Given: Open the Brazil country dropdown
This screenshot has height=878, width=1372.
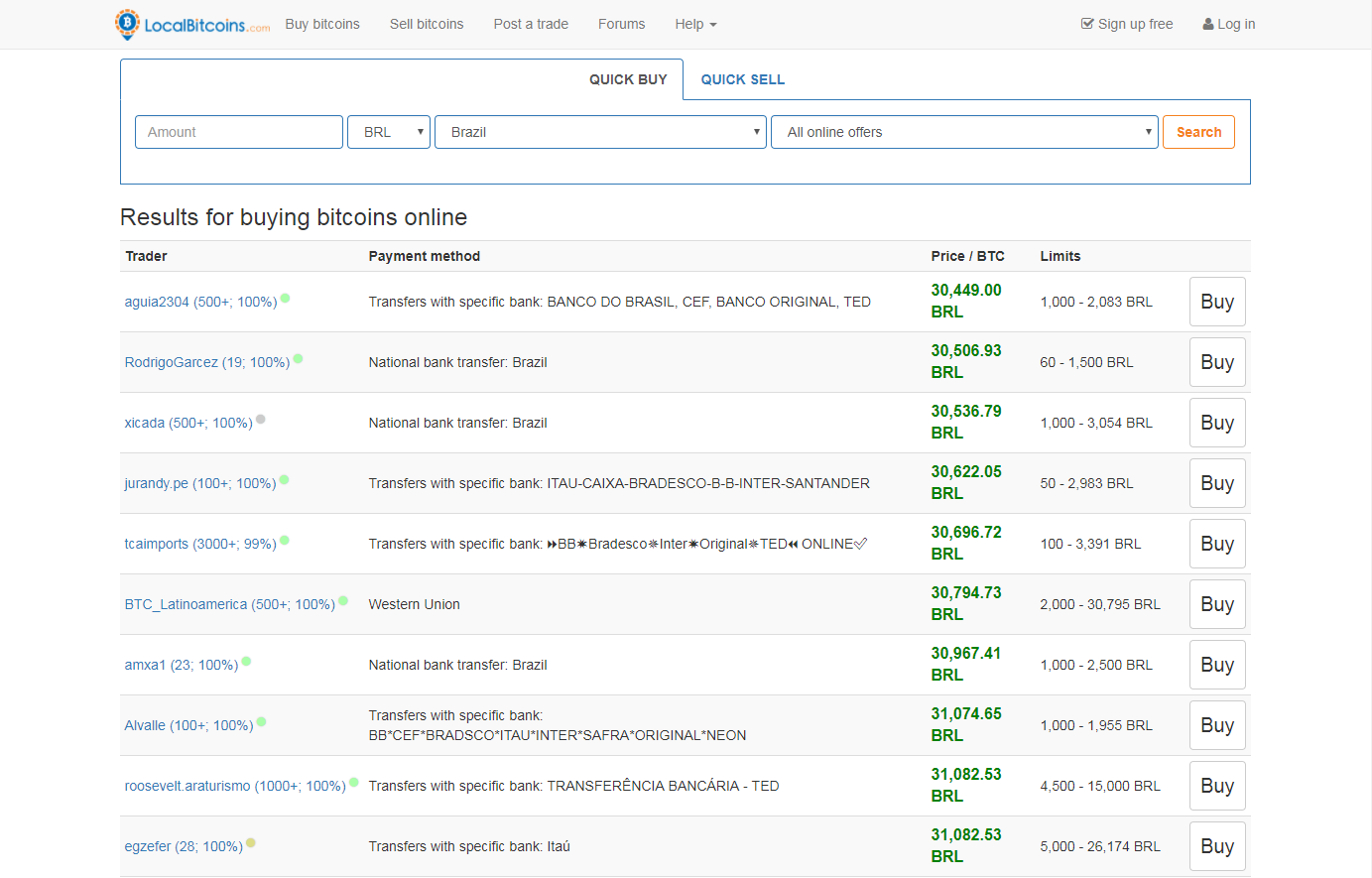Looking at the screenshot, I should pyautogui.click(x=600, y=132).
